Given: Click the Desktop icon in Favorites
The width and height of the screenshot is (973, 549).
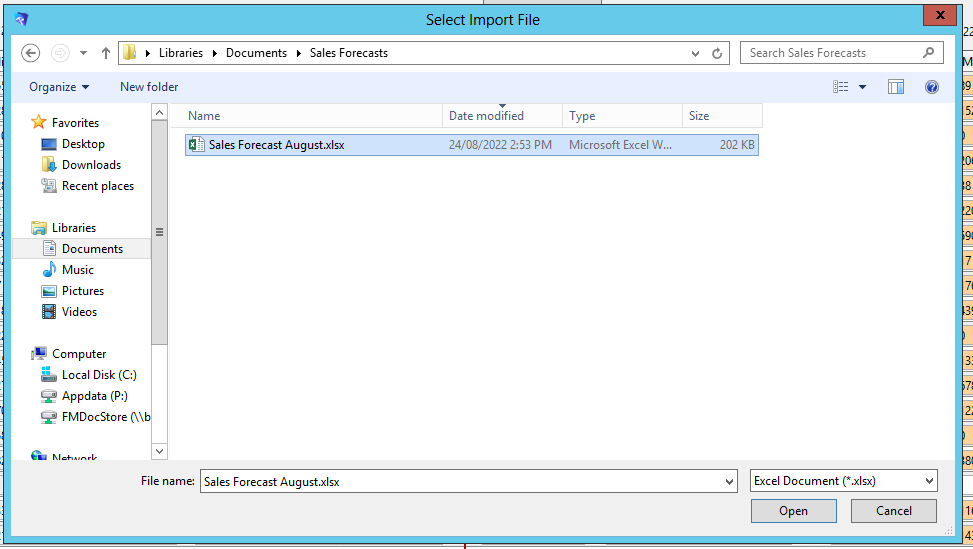Looking at the screenshot, I should [49, 145].
